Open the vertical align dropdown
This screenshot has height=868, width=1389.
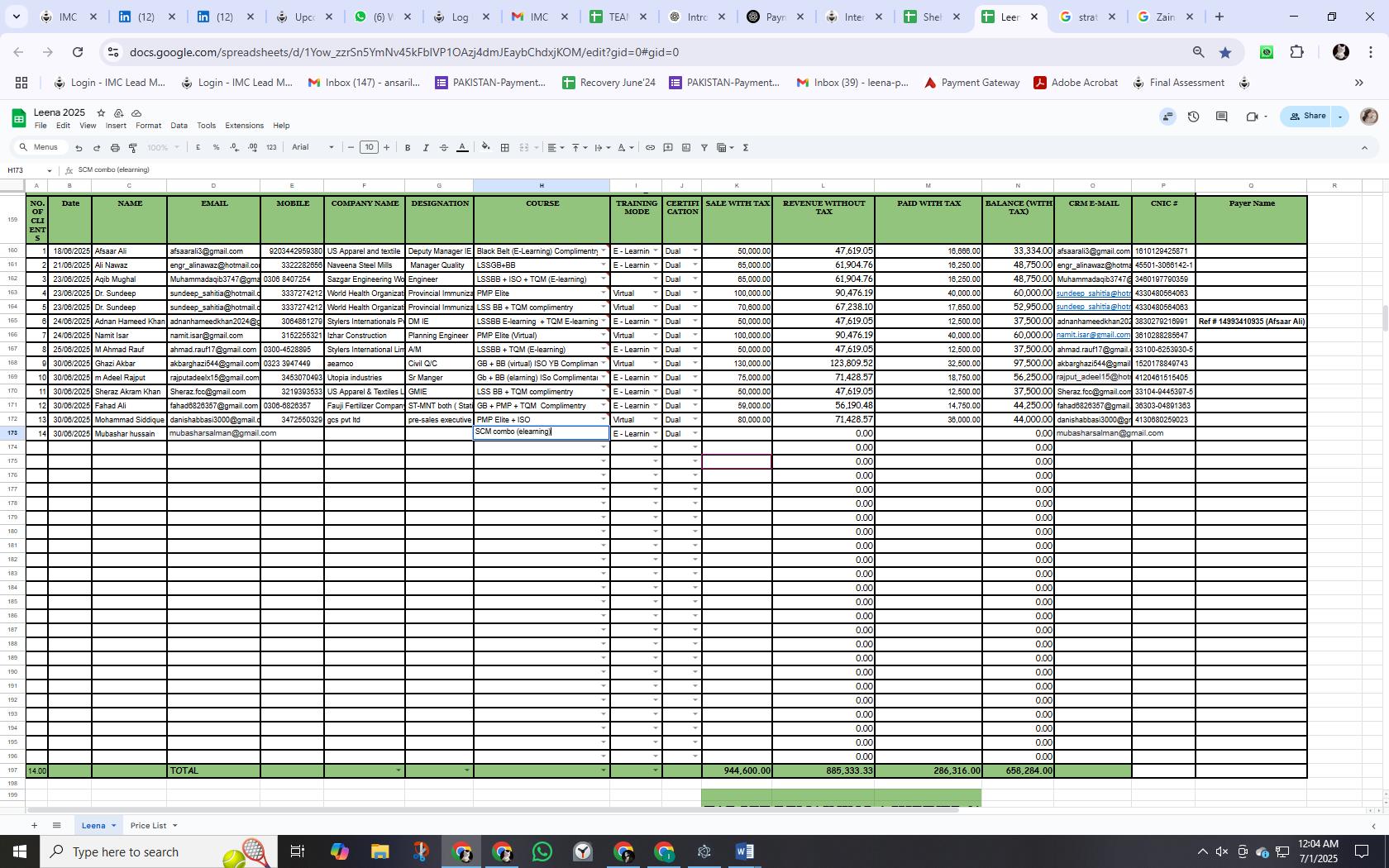point(580,148)
